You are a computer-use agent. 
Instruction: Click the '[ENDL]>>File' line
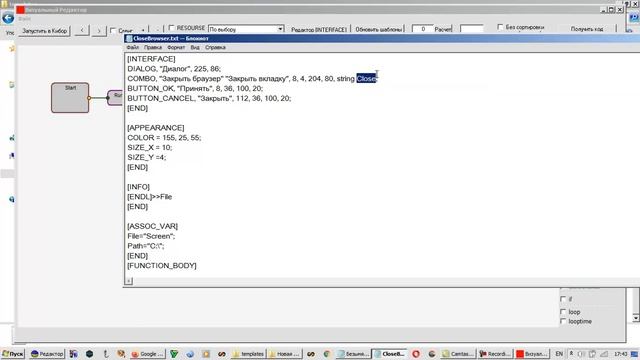(x=149, y=197)
